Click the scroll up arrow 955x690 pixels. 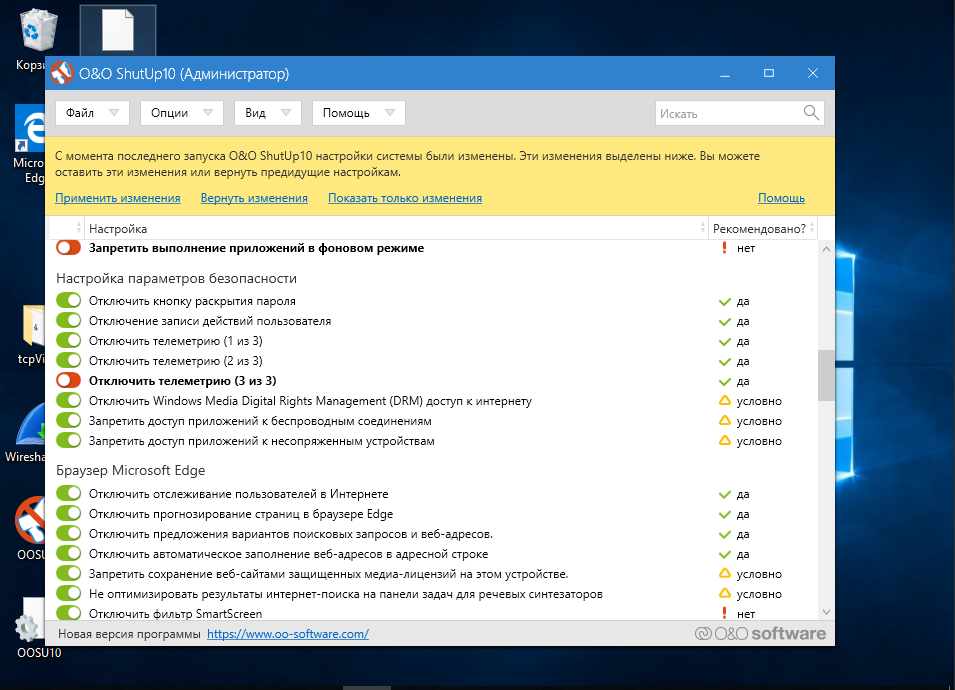(x=826, y=249)
